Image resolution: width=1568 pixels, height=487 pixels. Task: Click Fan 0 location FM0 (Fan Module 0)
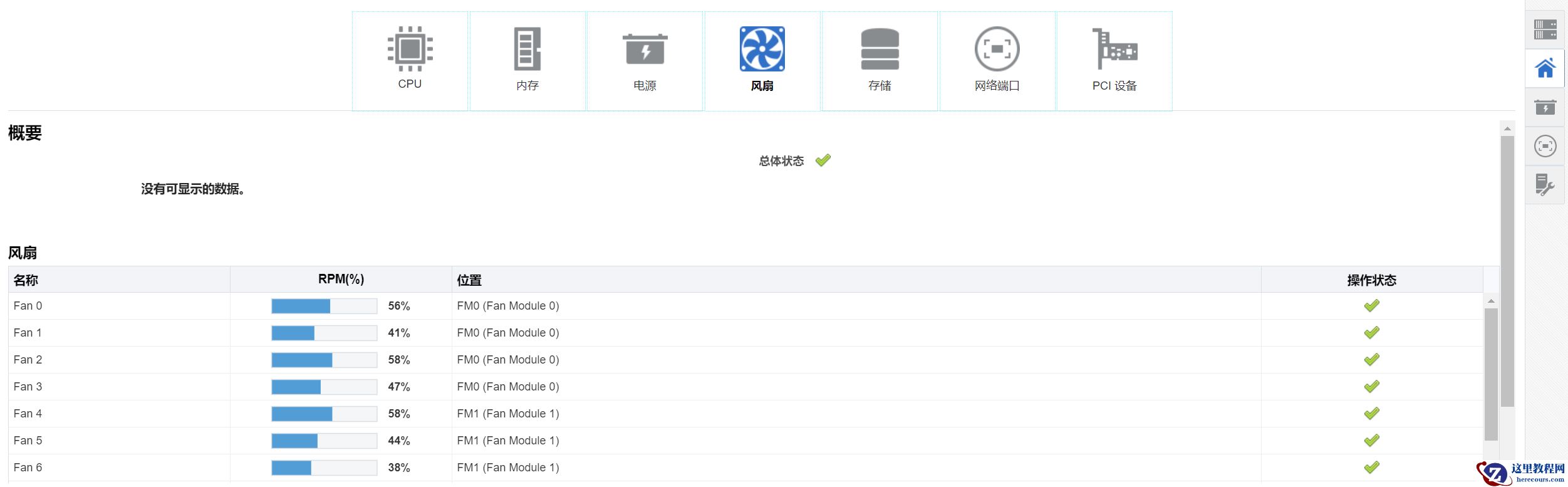(508, 306)
